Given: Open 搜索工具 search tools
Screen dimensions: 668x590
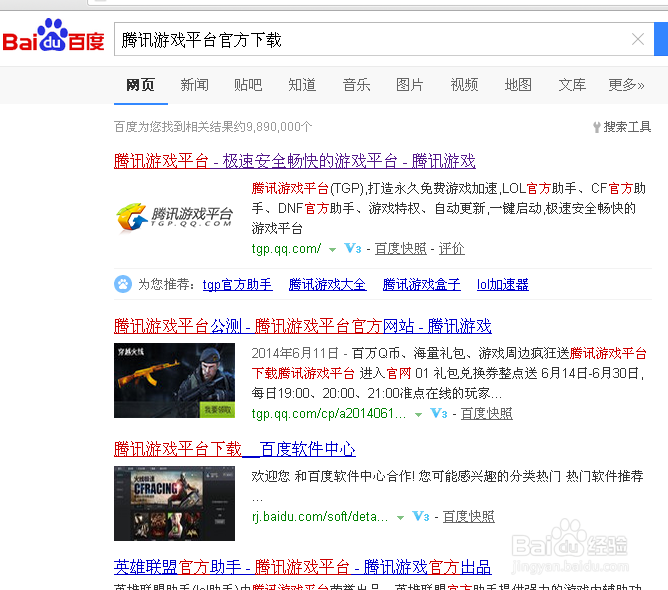Looking at the screenshot, I should click(x=622, y=127).
